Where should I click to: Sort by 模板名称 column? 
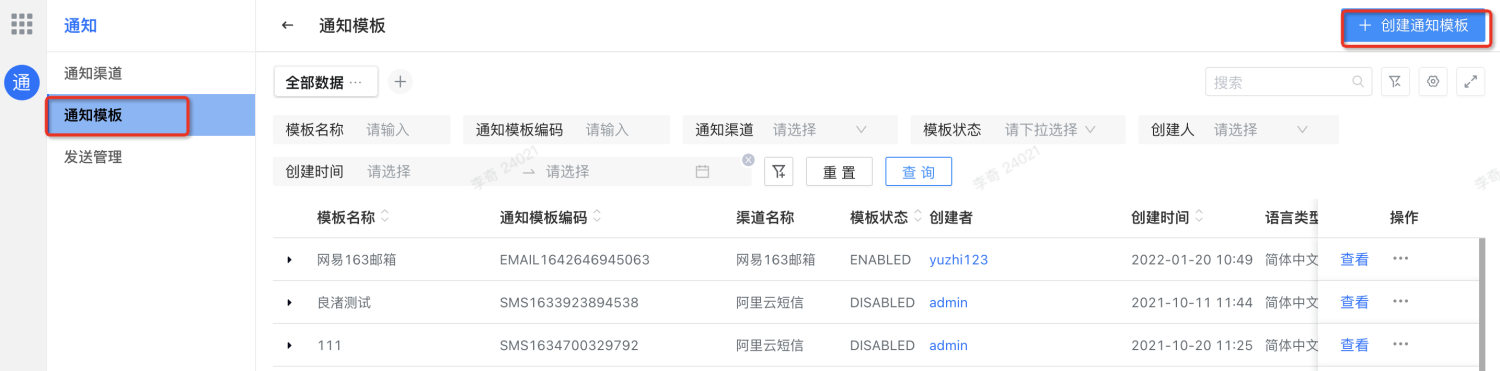click(385, 217)
